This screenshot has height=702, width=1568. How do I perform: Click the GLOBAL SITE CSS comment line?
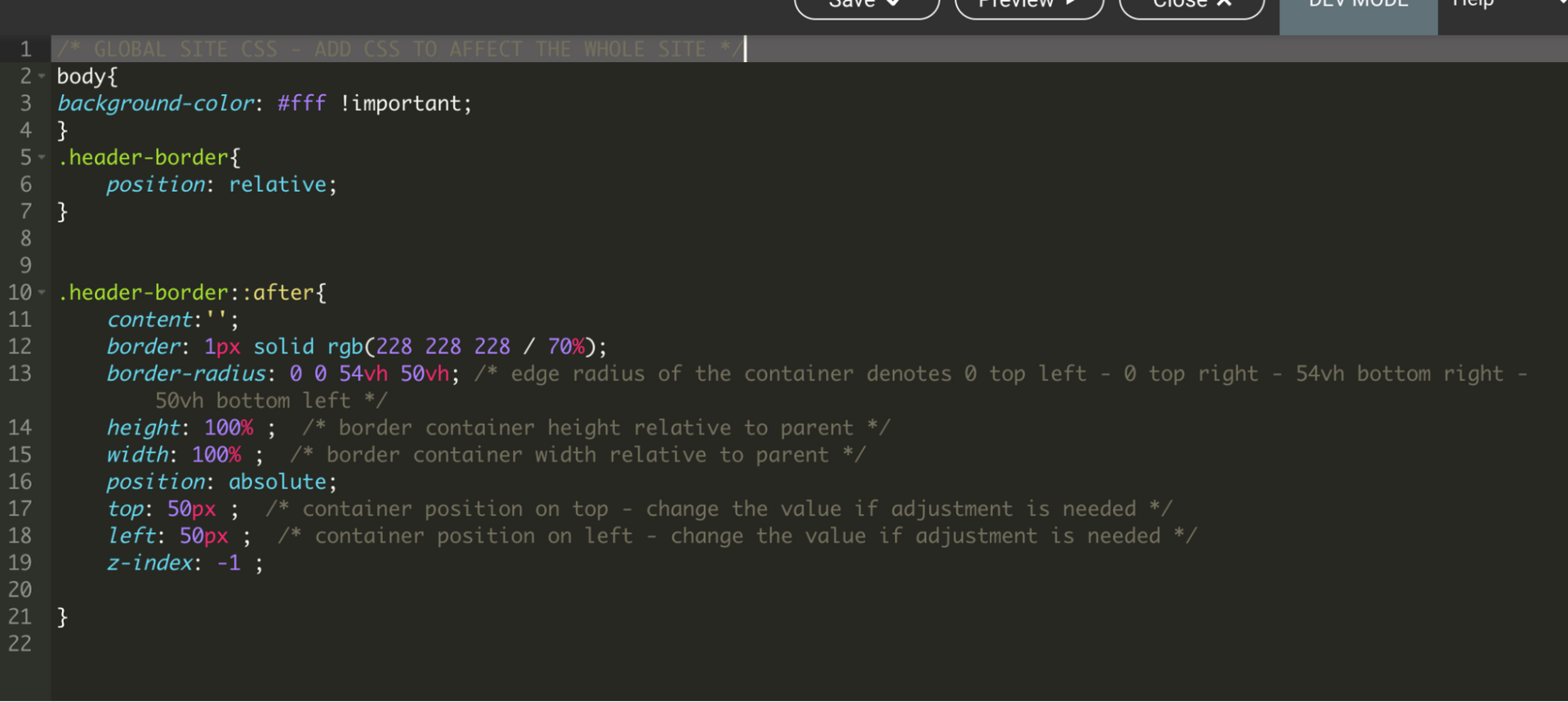(x=399, y=50)
